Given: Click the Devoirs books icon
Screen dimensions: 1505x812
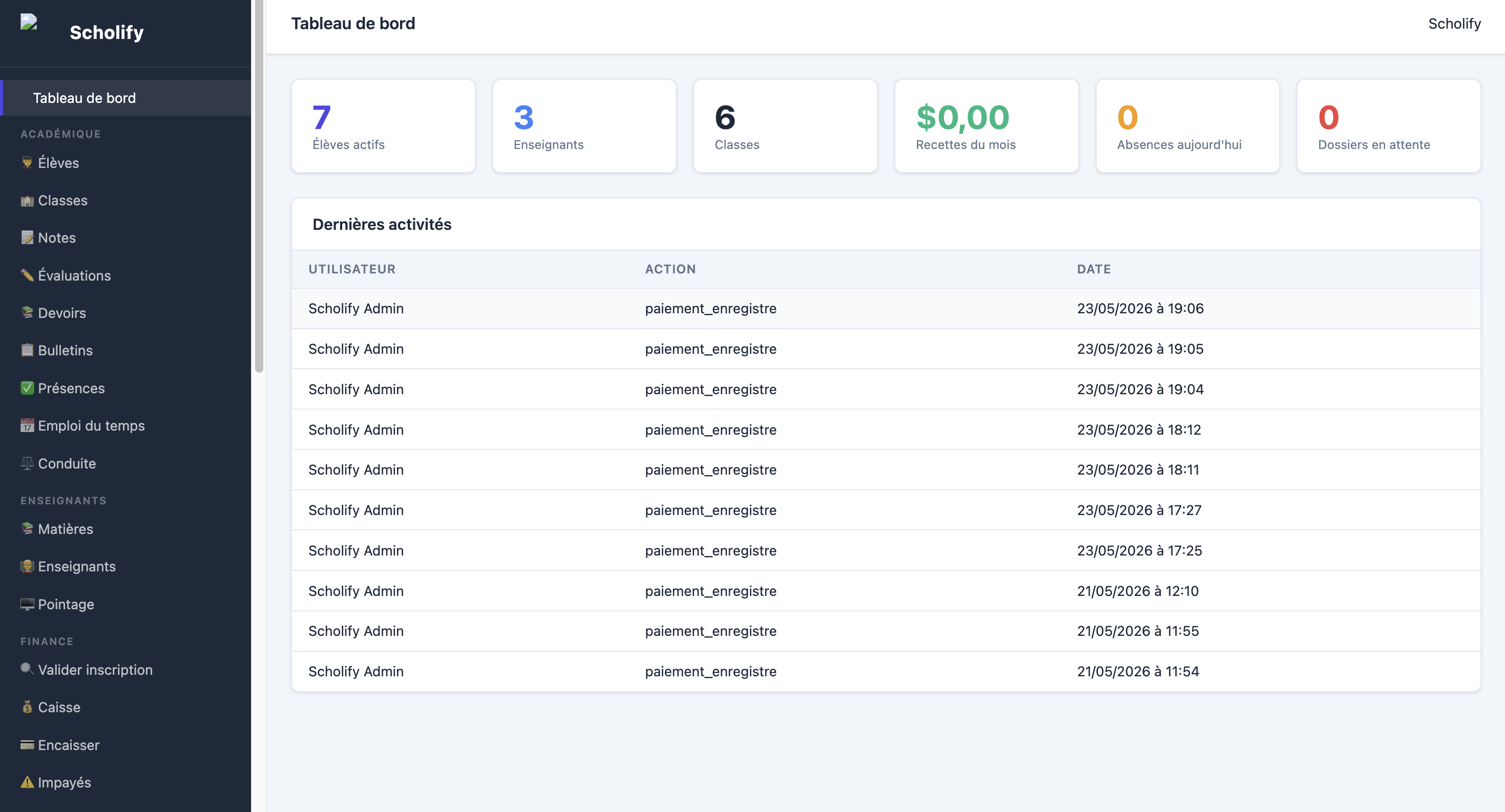Looking at the screenshot, I should [27, 312].
